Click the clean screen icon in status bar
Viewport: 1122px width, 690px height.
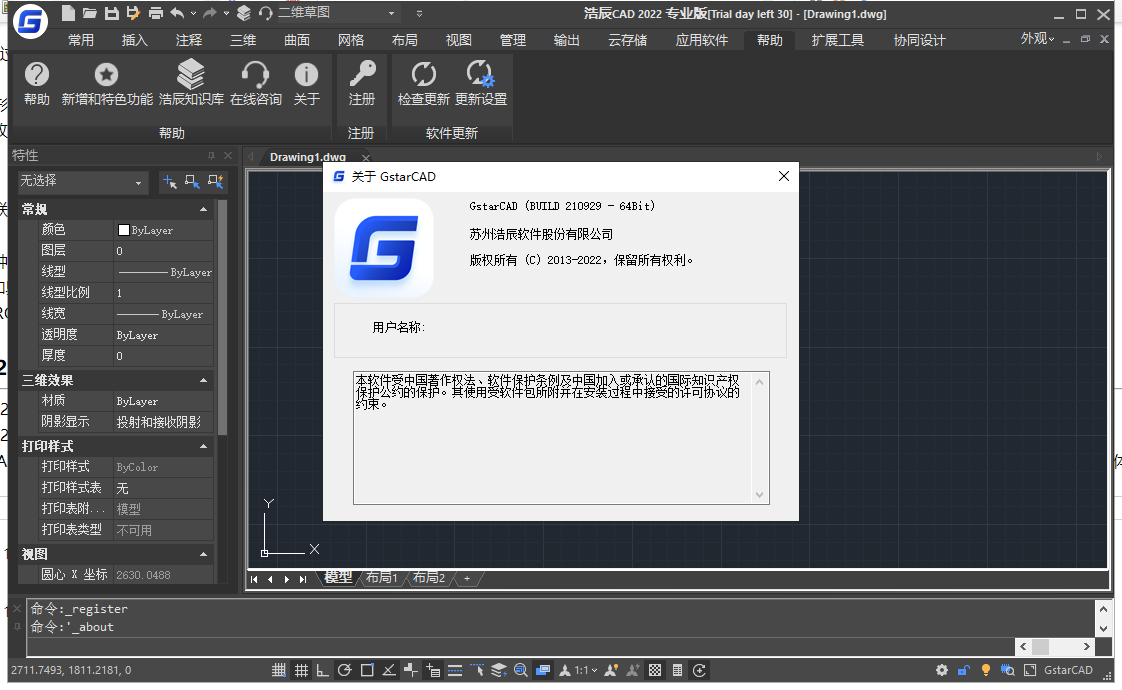[1030, 670]
